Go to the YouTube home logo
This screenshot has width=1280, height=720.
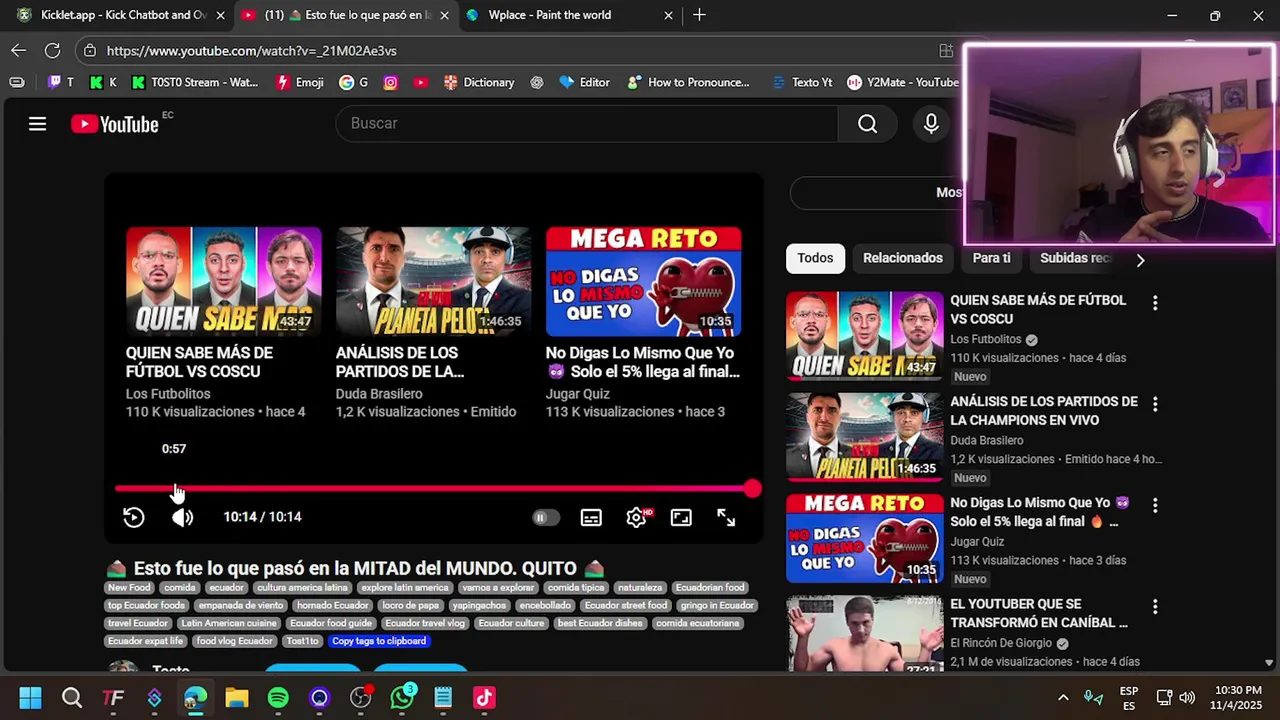coord(115,124)
